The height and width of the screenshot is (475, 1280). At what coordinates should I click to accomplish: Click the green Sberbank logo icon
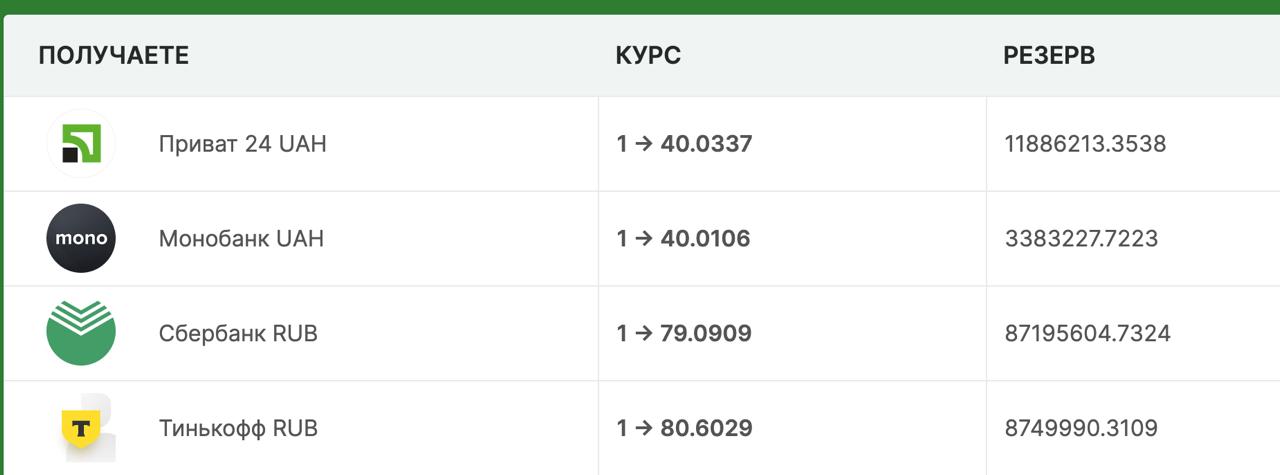[81, 333]
